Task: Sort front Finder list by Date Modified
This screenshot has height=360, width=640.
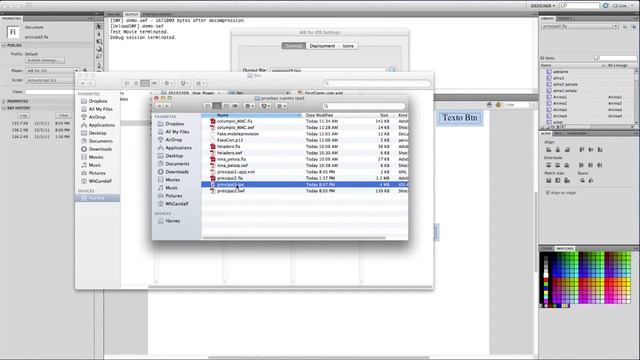Action: (x=332, y=116)
